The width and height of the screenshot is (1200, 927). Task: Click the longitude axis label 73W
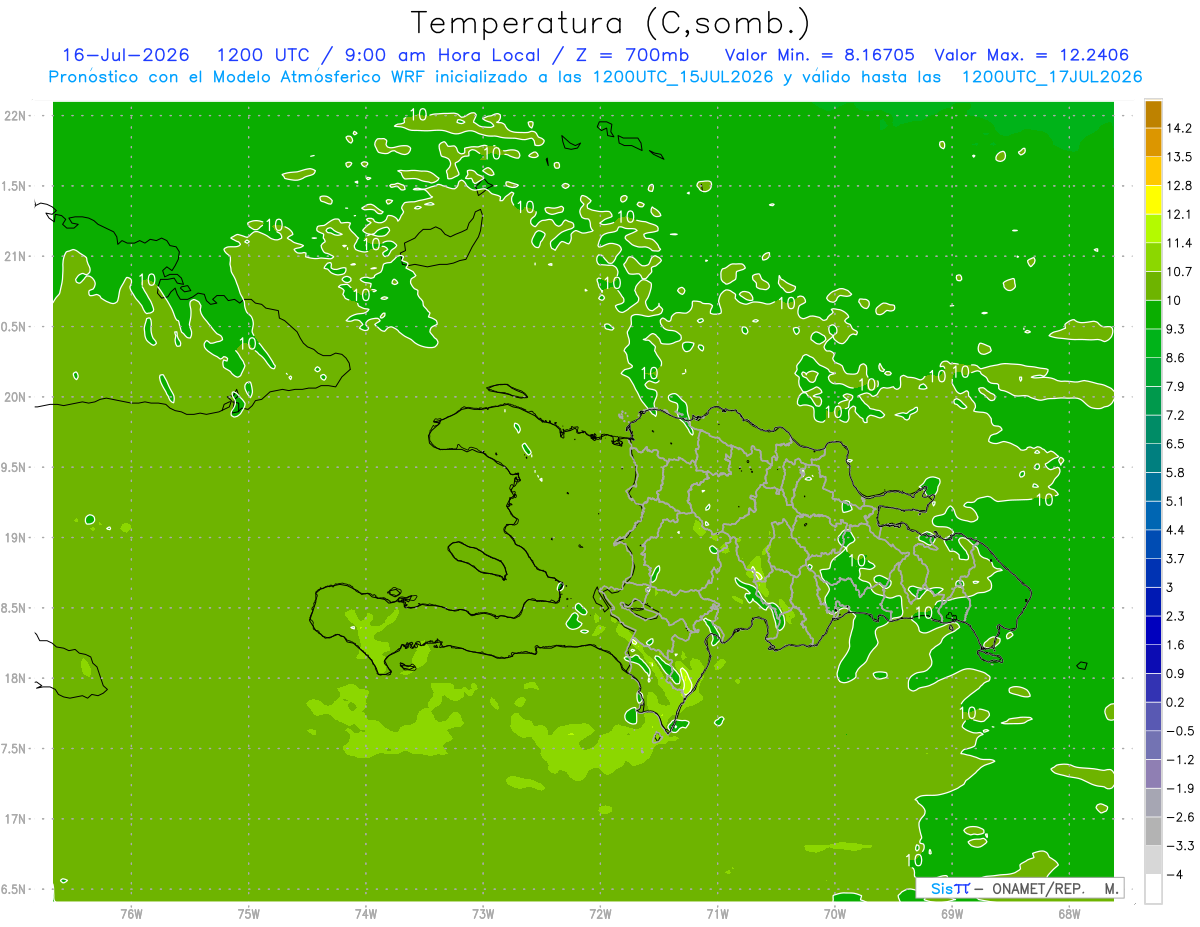click(483, 913)
